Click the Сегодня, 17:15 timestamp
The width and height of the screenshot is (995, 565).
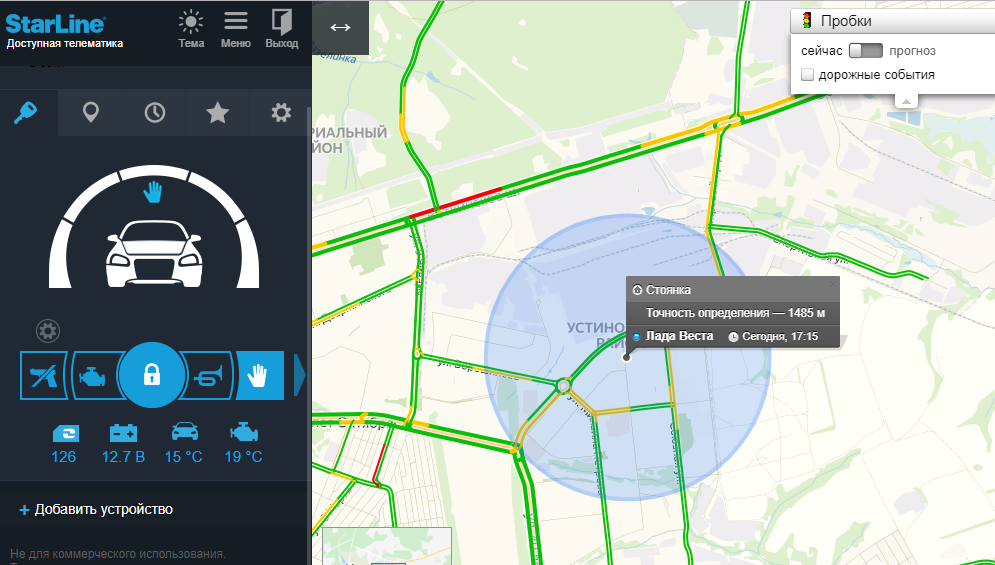click(780, 336)
